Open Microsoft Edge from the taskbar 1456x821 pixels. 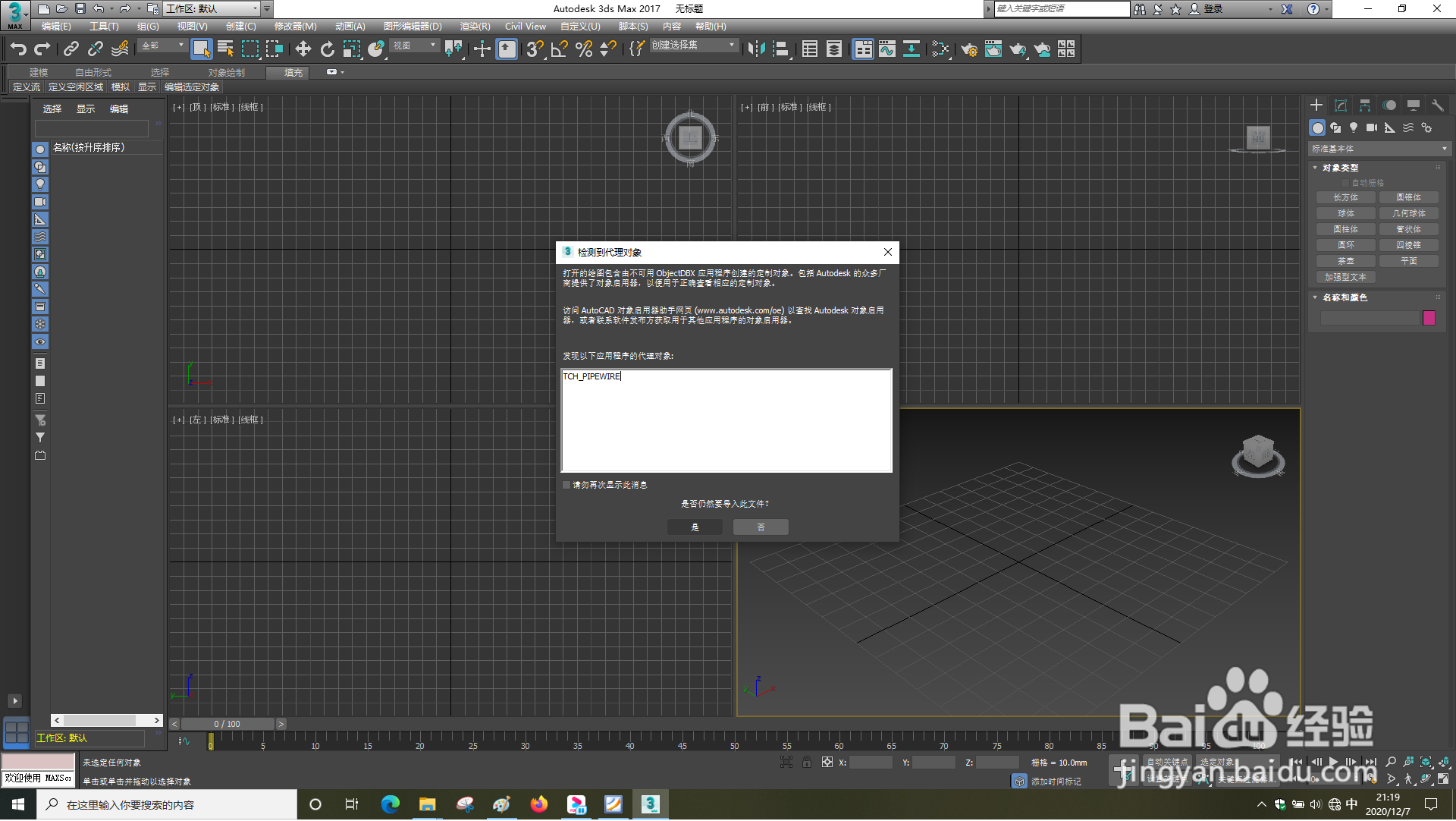click(391, 805)
